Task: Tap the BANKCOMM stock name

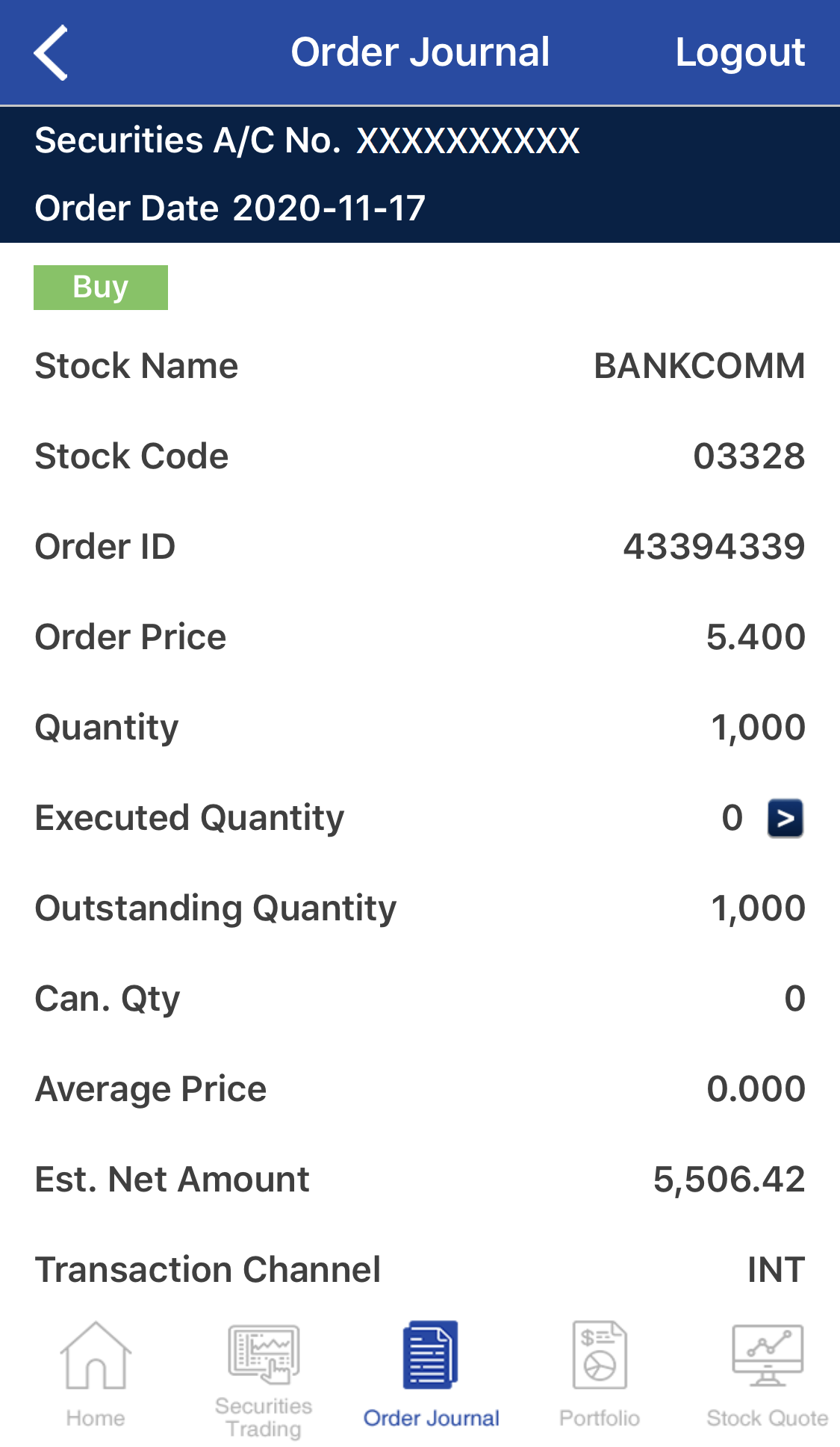Action: 699,366
